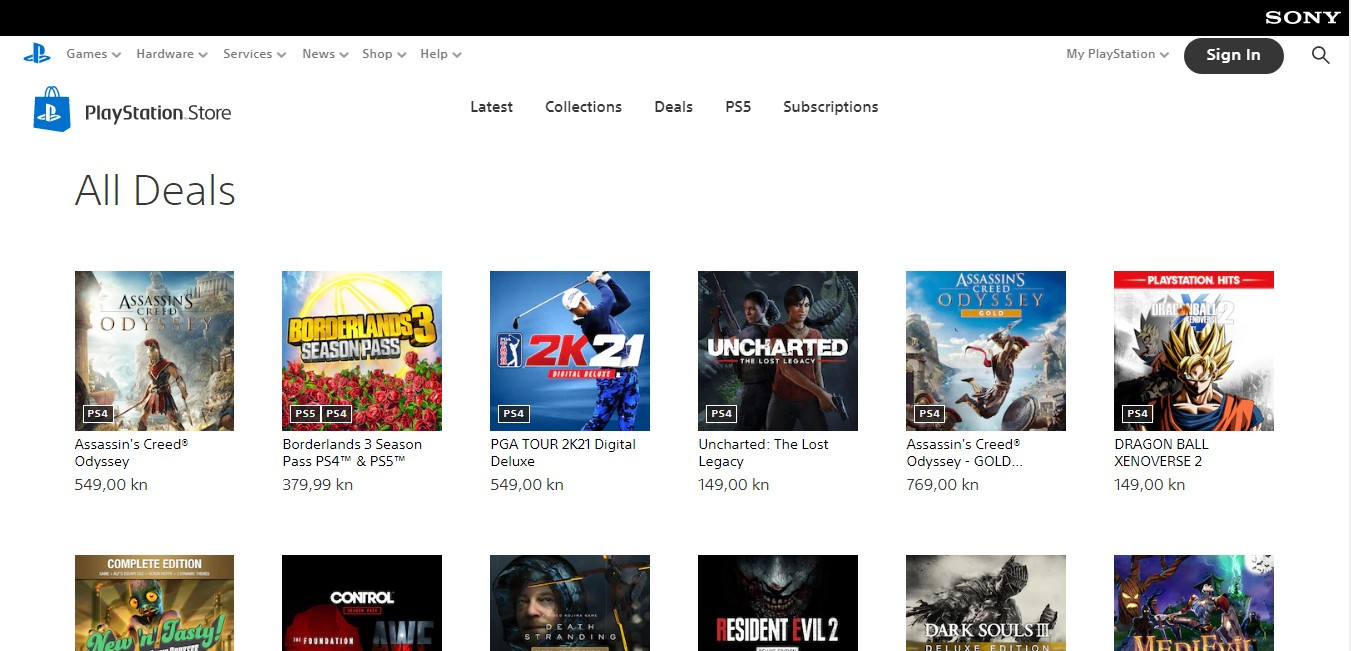Open the My PlayStation dropdown
Viewport: 1351px width, 651px height.
[x=1117, y=54]
